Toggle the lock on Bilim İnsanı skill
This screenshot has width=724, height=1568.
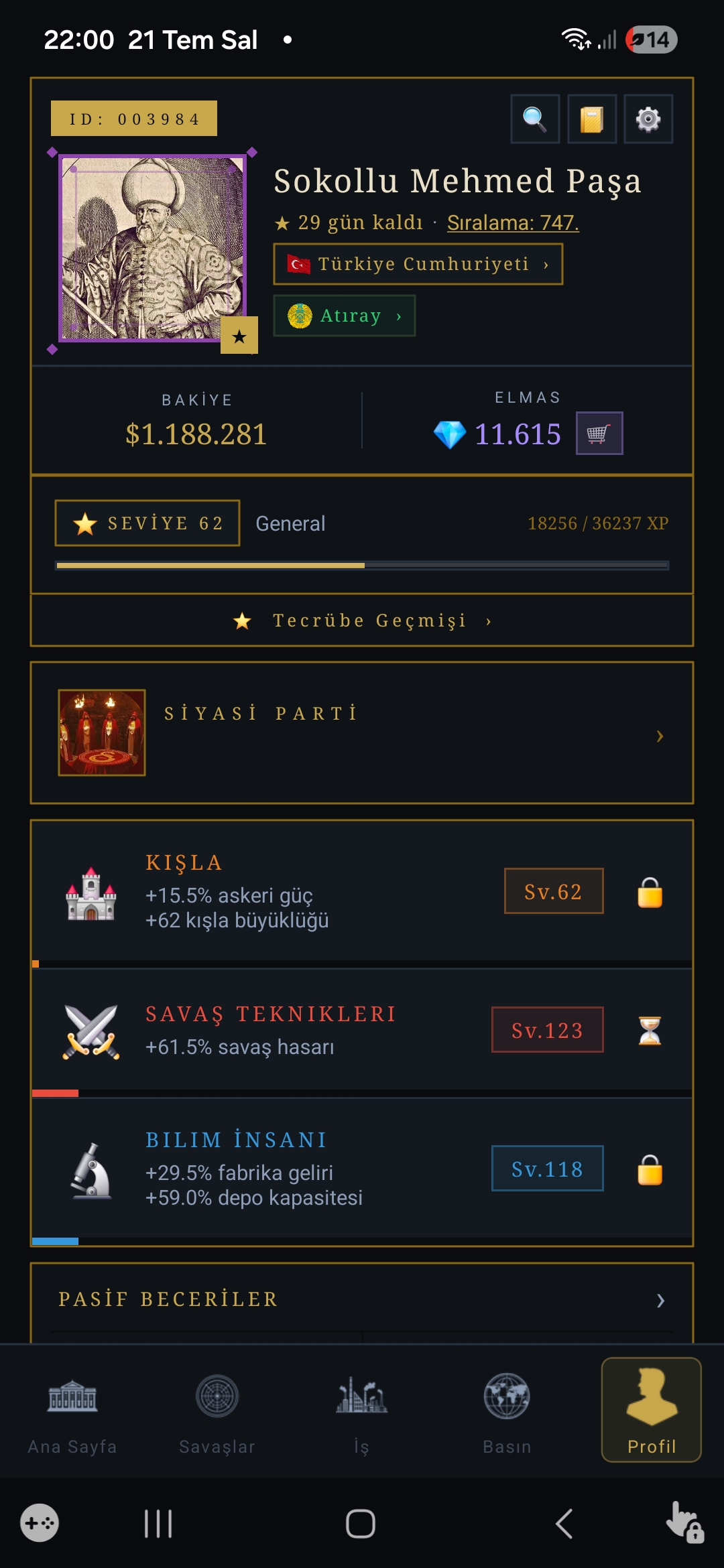[x=650, y=1169]
